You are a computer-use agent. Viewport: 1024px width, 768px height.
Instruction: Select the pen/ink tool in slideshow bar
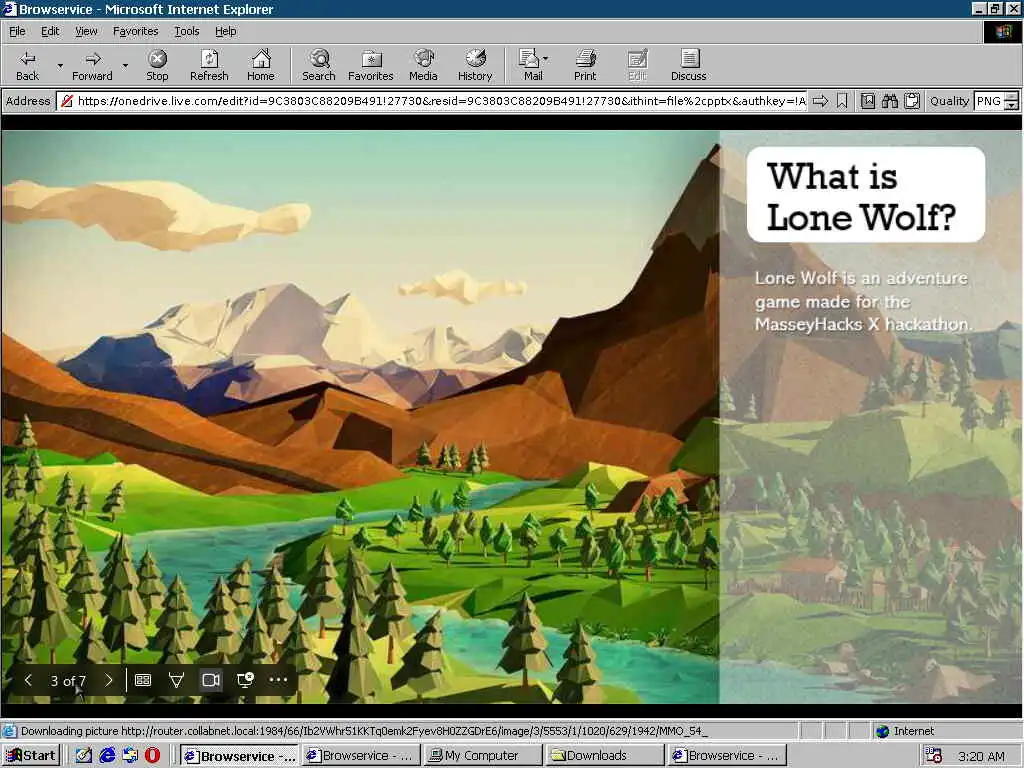[176, 680]
